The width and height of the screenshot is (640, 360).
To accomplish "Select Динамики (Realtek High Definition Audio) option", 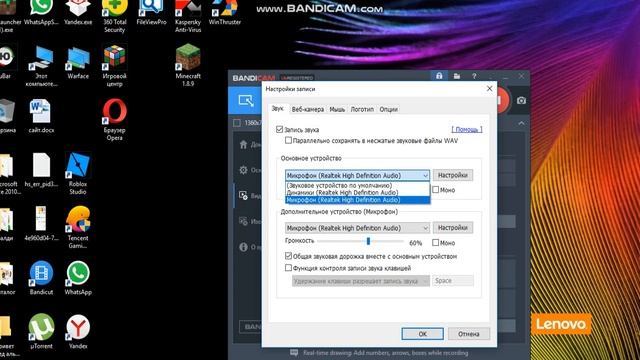I will coord(358,192).
